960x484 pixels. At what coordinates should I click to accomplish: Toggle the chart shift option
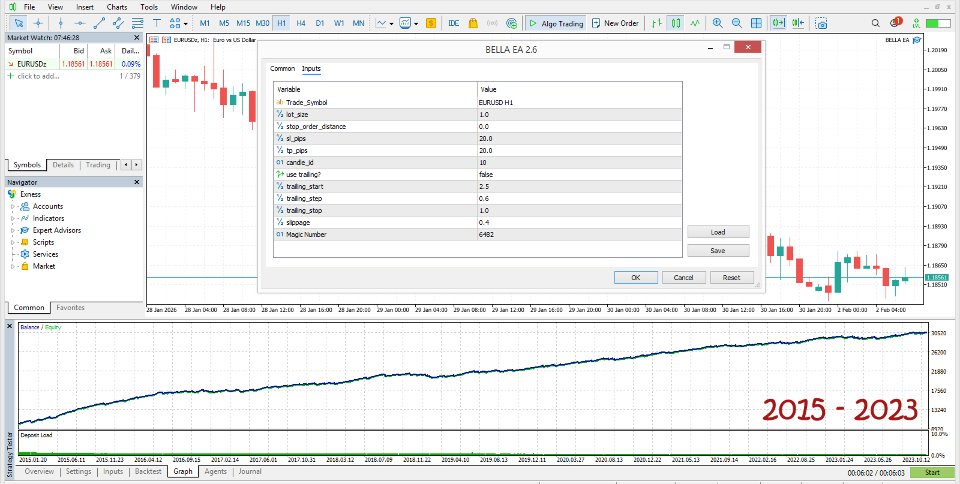[x=798, y=23]
